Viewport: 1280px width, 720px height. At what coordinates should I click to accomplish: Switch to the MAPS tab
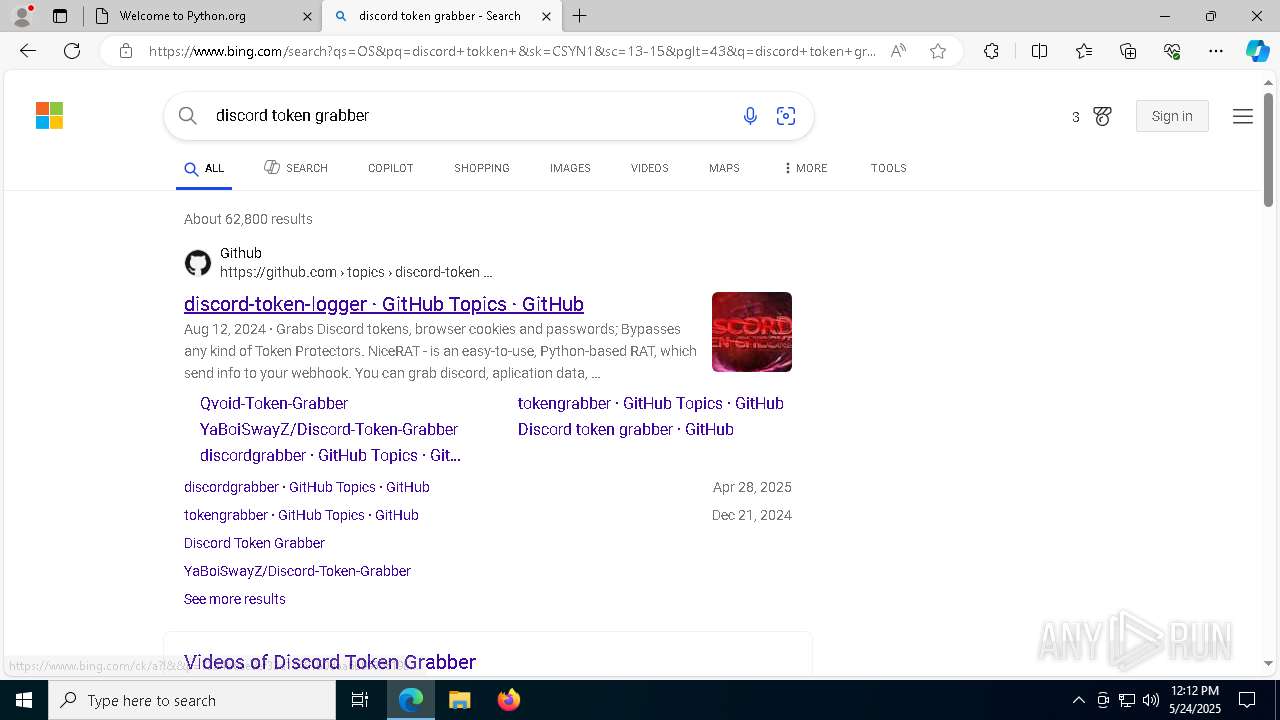tap(724, 168)
